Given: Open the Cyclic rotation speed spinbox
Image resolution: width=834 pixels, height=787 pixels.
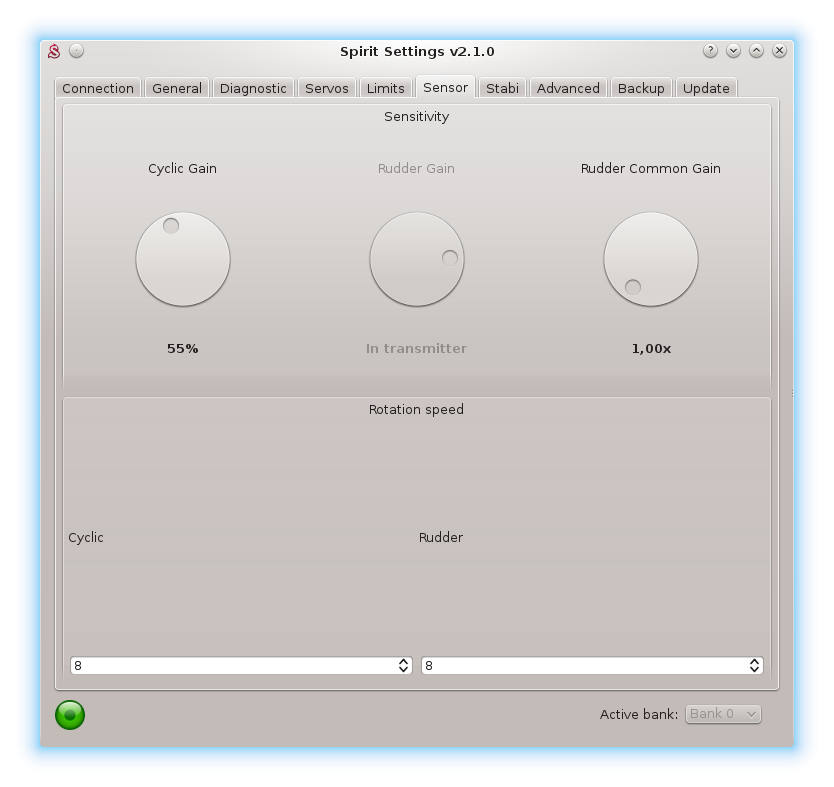Looking at the screenshot, I should point(241,666).
